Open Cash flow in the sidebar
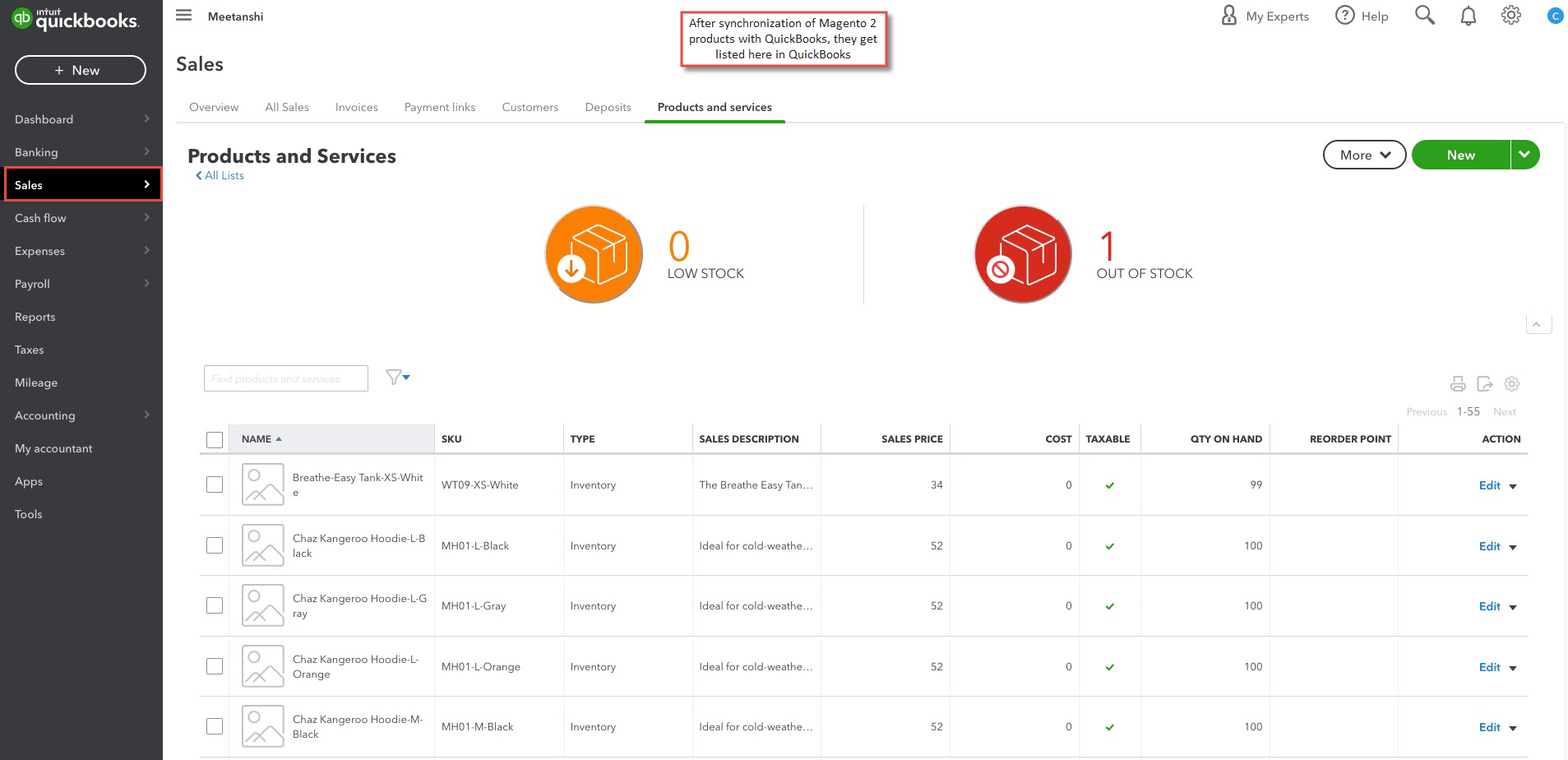The width and height of the screenshot is (1568, 760). [81, 218]
